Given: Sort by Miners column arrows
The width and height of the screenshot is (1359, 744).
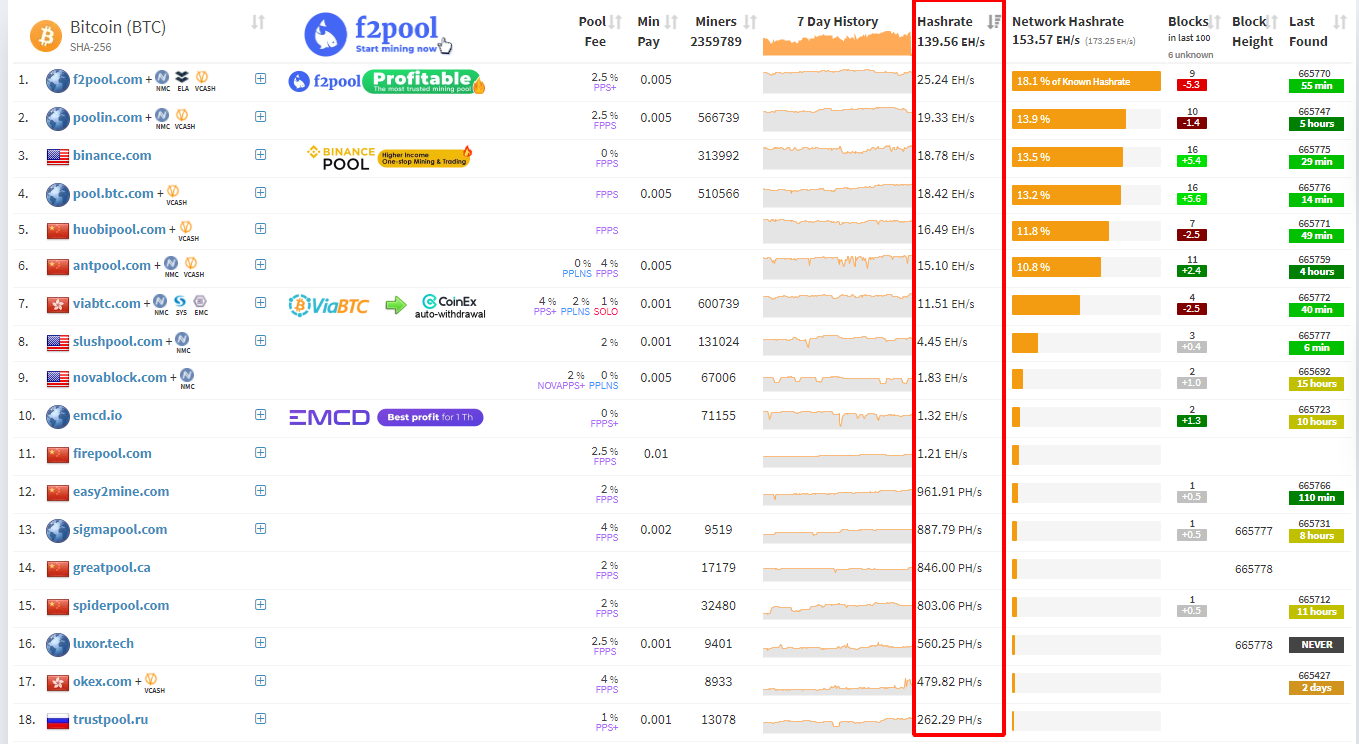Looking at the screenshot, I should pos(750,21).
